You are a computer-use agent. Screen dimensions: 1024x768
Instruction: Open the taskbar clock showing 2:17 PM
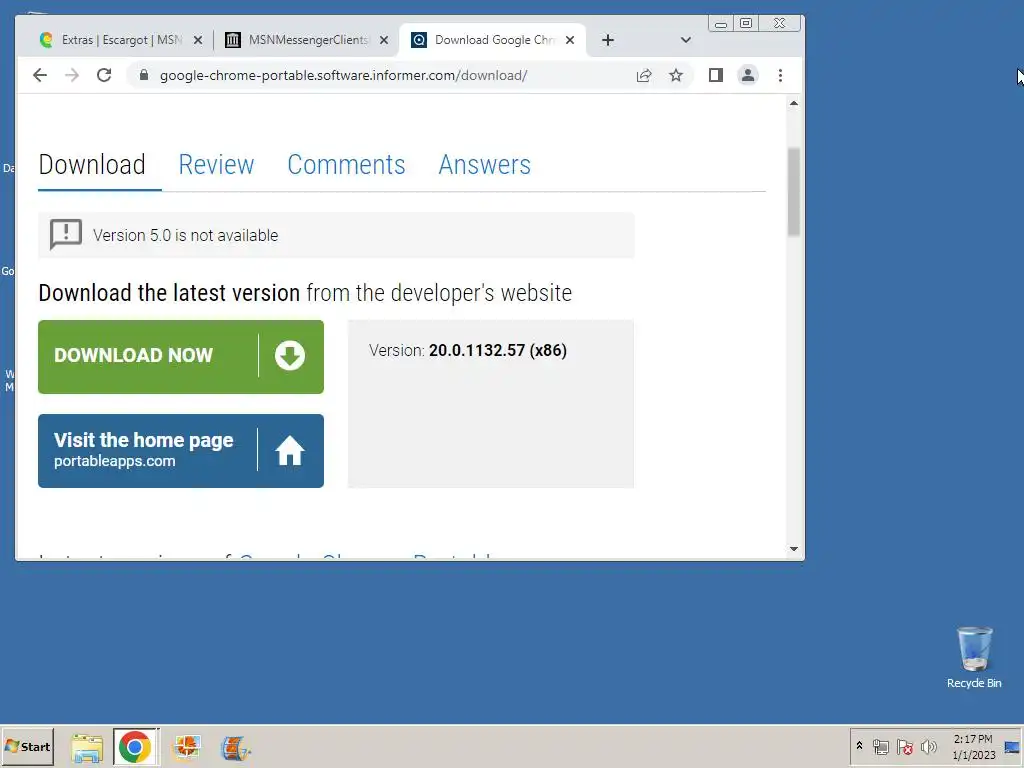(x=973, y=746)
